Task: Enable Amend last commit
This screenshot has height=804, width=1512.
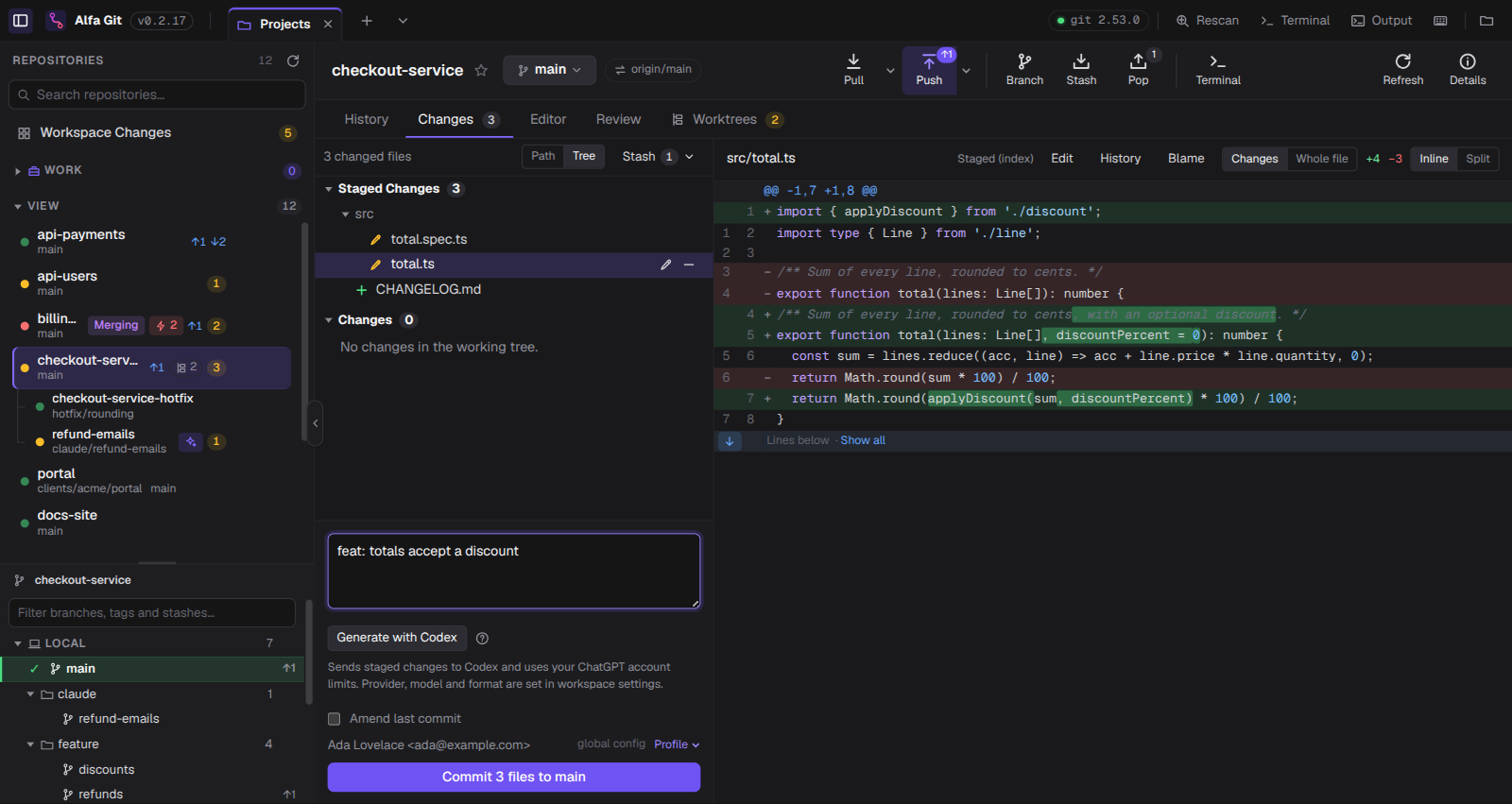Action: pos(334,719)
